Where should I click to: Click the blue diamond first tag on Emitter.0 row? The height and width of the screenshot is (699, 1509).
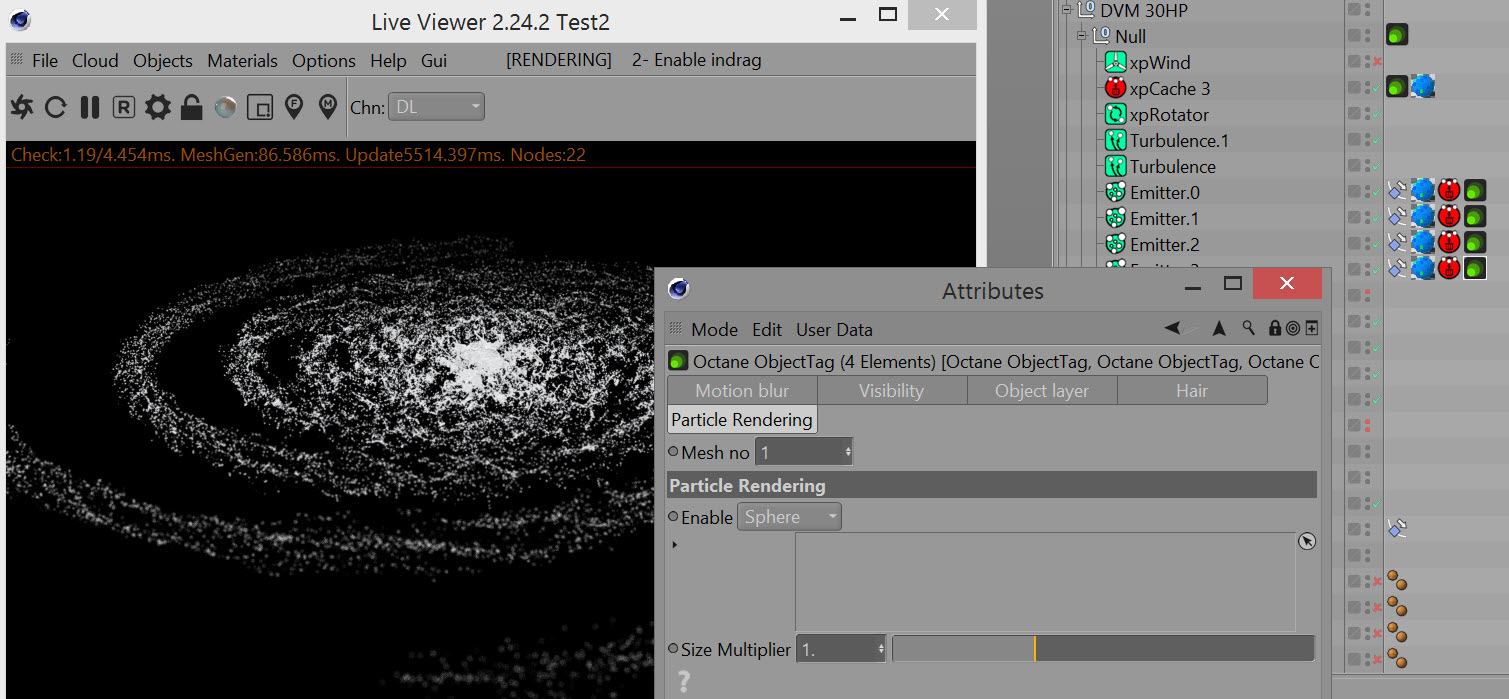click(1397, 190)
